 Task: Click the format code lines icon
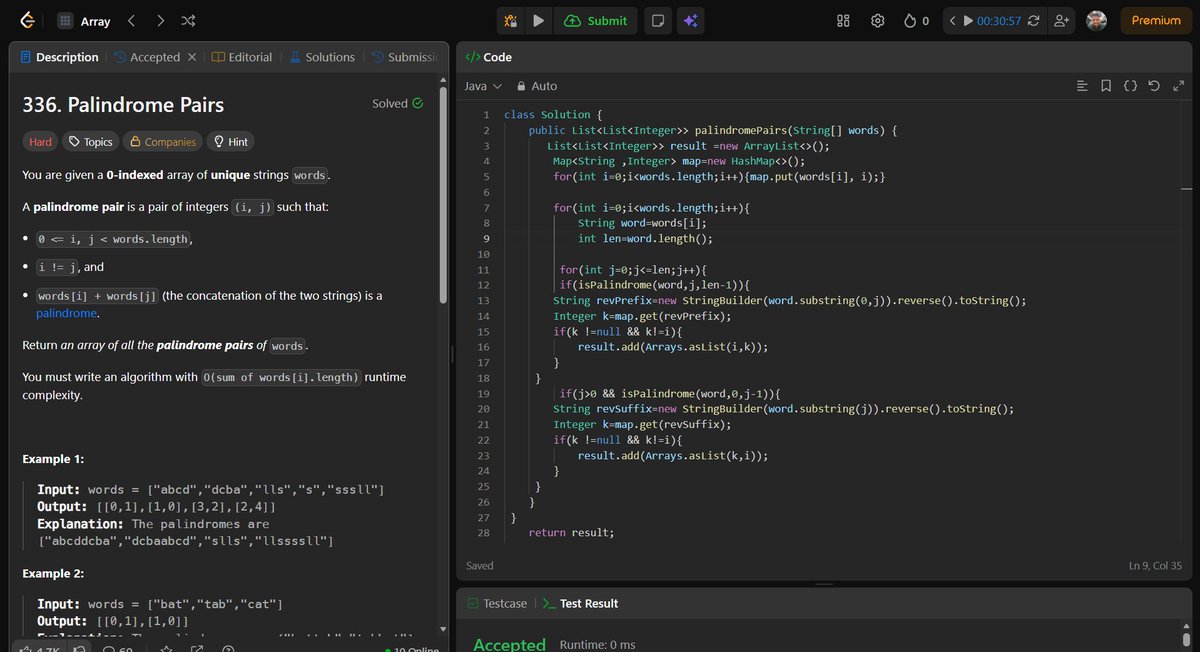pyautogui.click(x=1082, y=86)
